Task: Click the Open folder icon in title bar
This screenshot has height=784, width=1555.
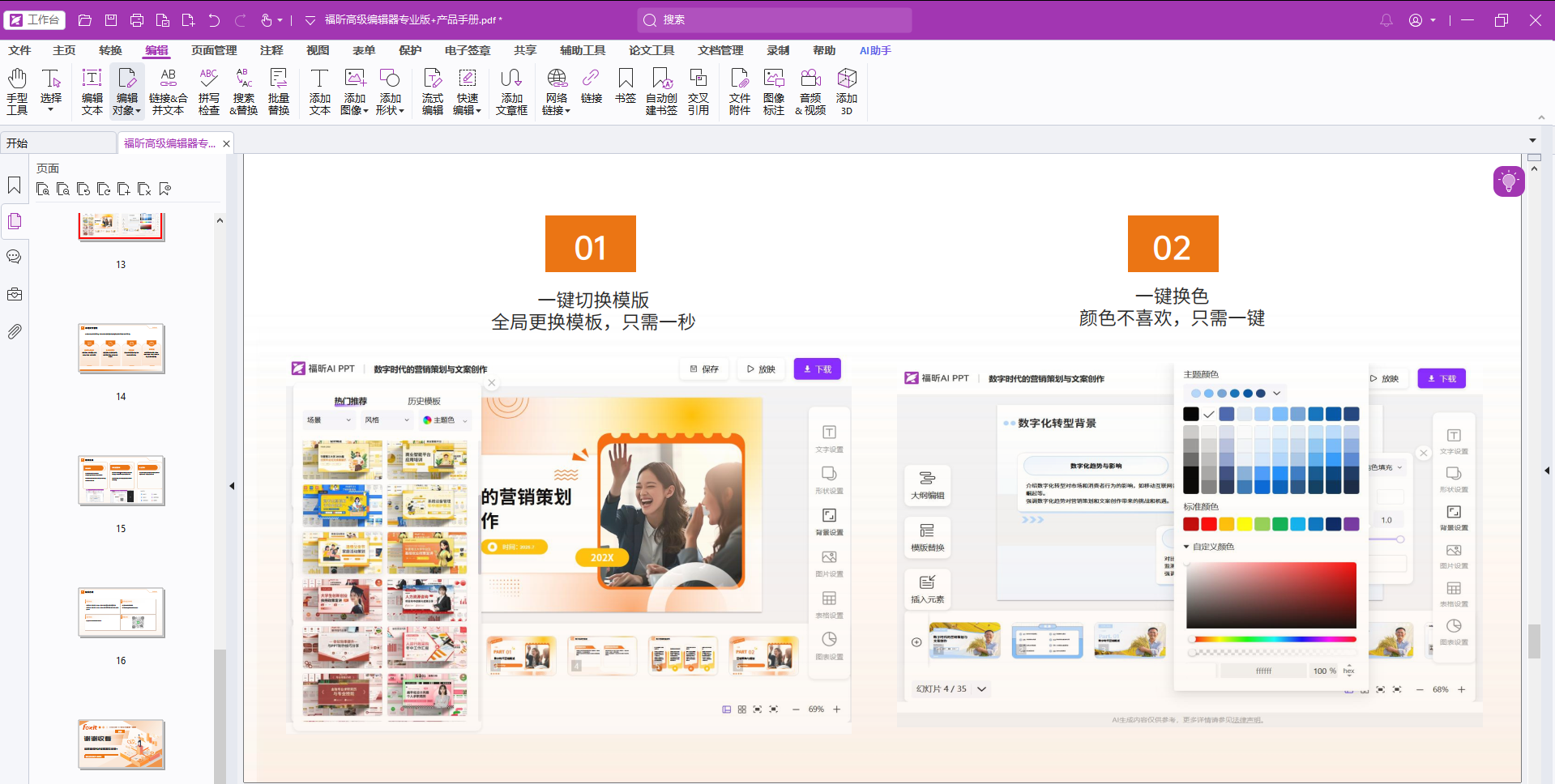Action: pyautogui.click(x=85, y=20)
